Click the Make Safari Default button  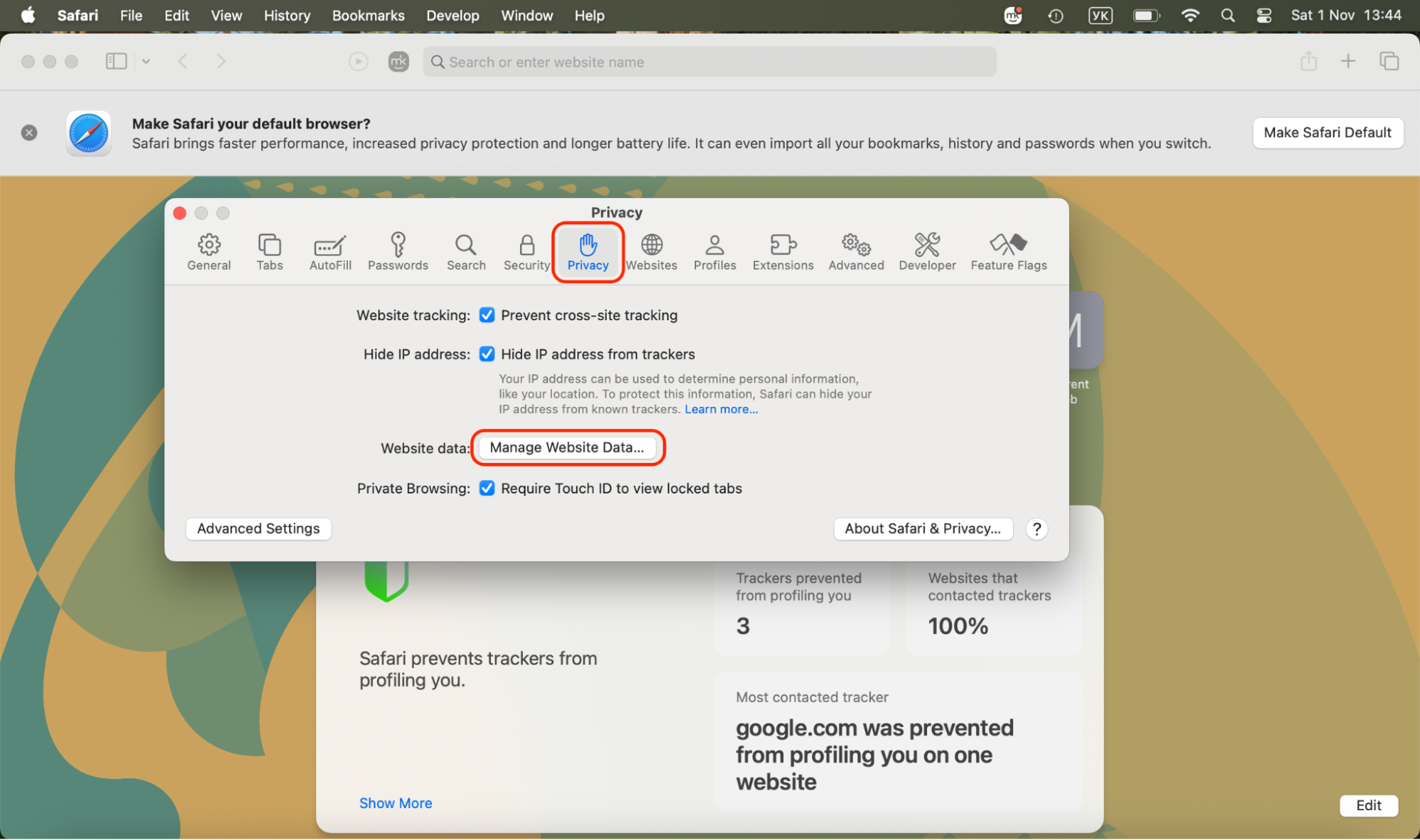tap(1328, 133)
